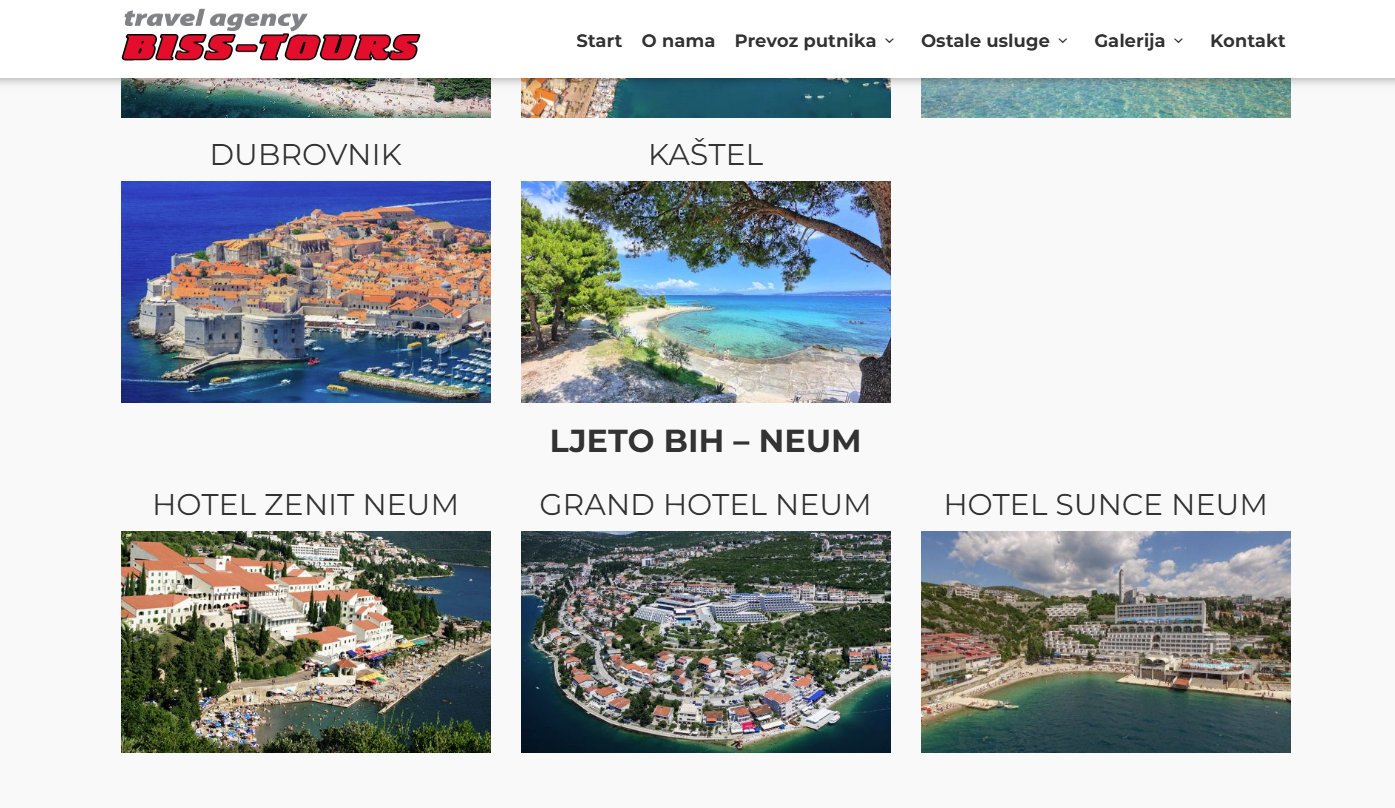Screen dimensions: 1395x808
Task: Open the O nama page
Action: point(678,41)
